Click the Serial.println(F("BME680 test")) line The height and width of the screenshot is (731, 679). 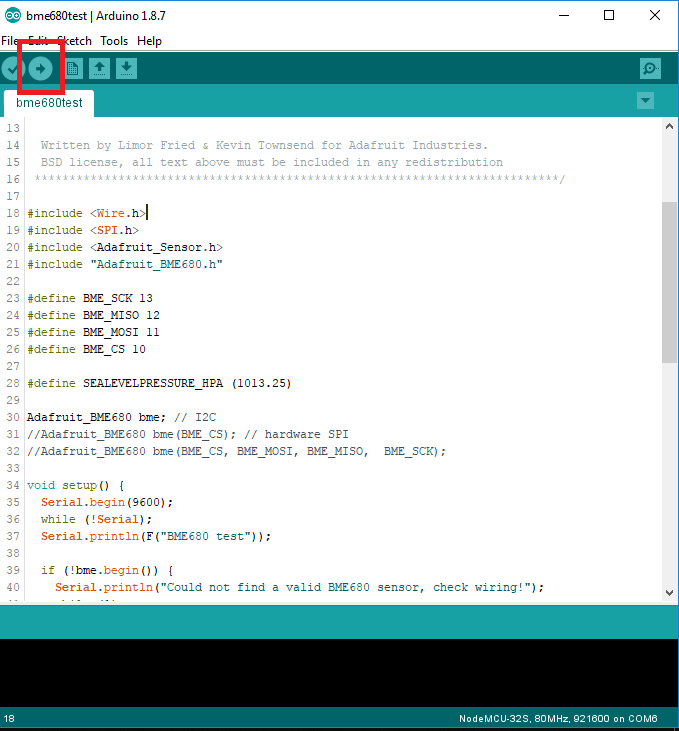[x=156, y=536]
